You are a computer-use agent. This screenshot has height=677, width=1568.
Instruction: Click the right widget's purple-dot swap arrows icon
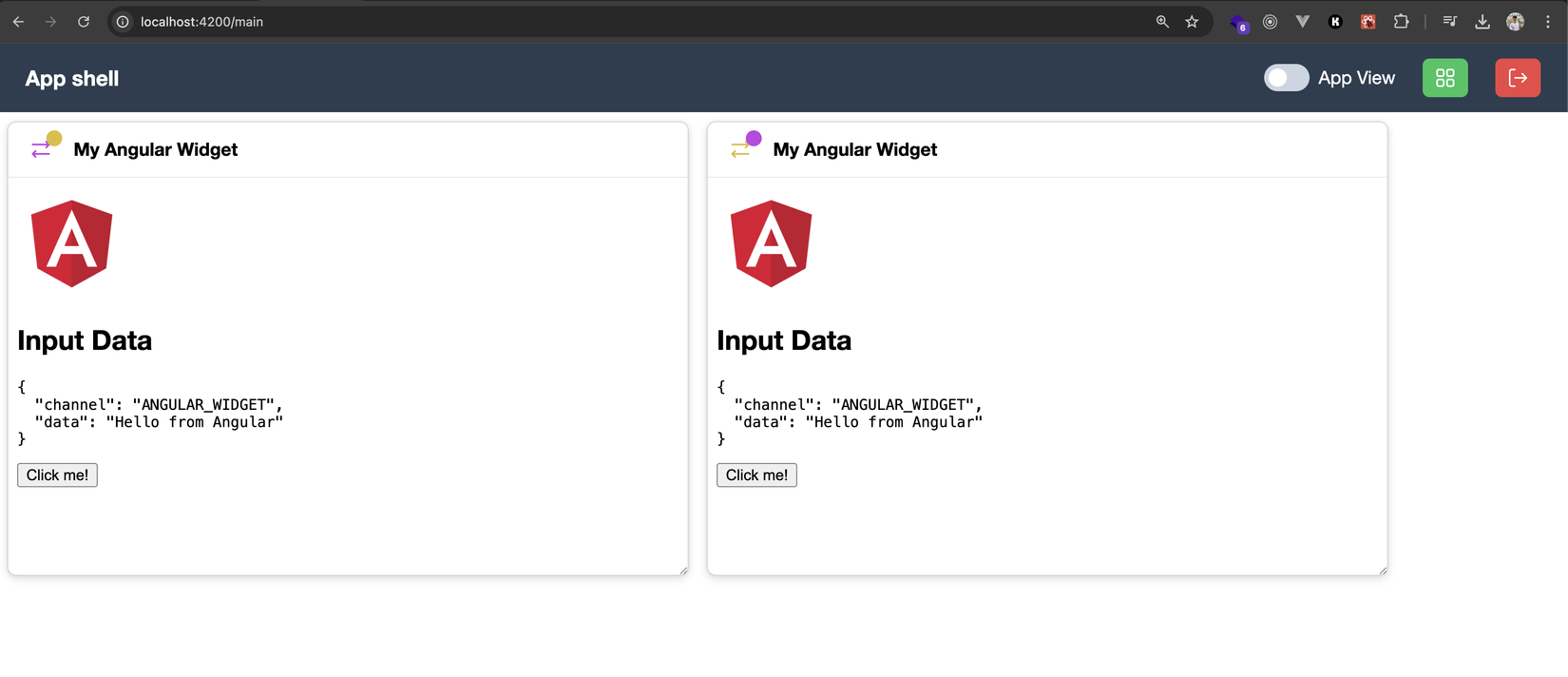click(x=745, y=145)
